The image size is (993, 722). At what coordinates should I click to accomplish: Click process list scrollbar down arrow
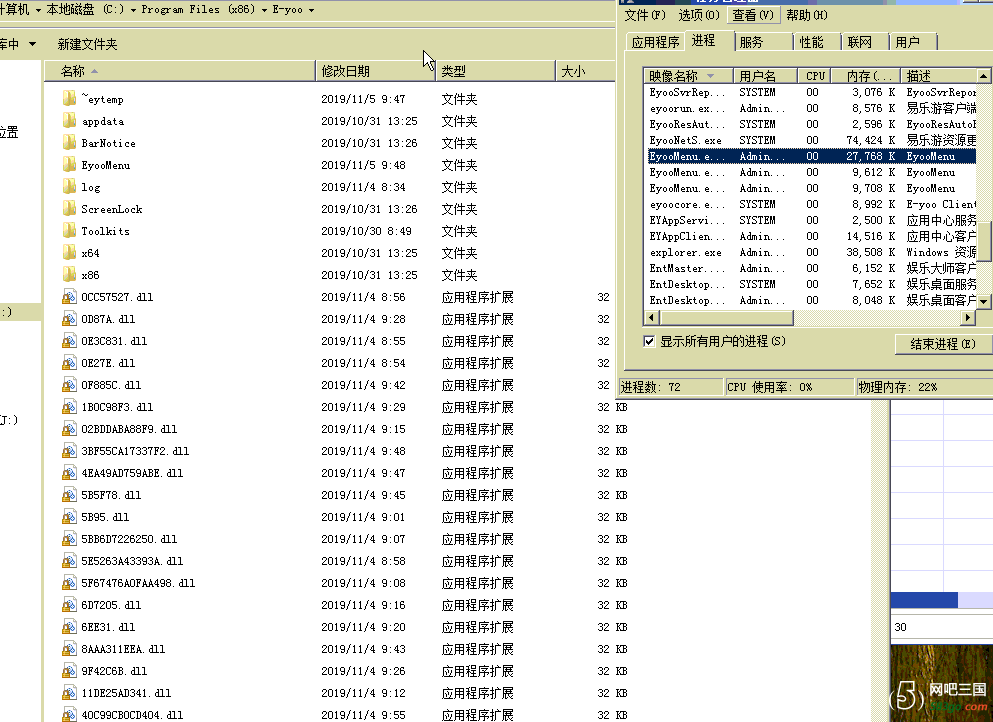[x=984, y=301]
